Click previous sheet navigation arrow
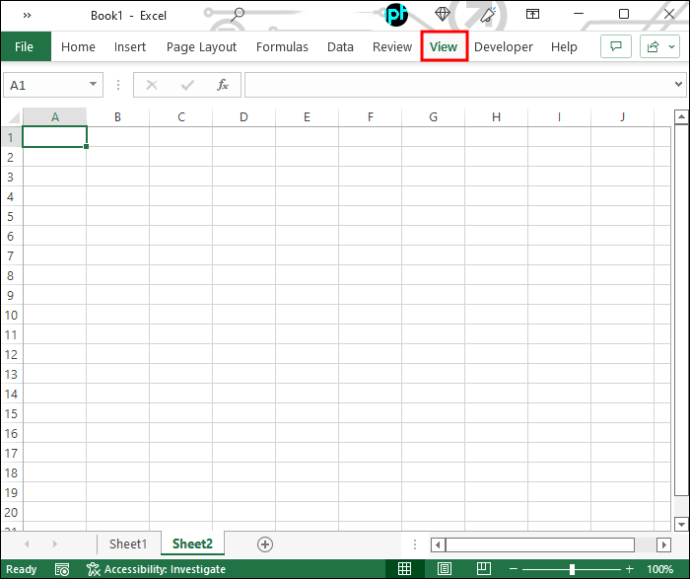 [x=27, y=544]
